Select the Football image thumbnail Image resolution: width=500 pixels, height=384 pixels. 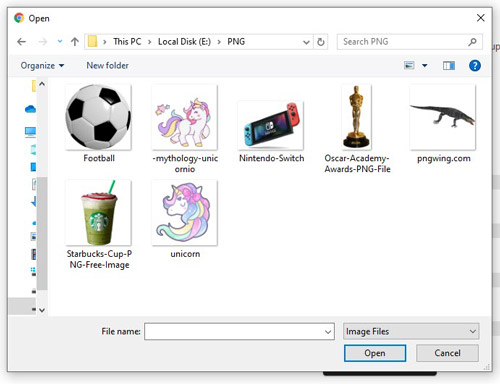[98, 117]
